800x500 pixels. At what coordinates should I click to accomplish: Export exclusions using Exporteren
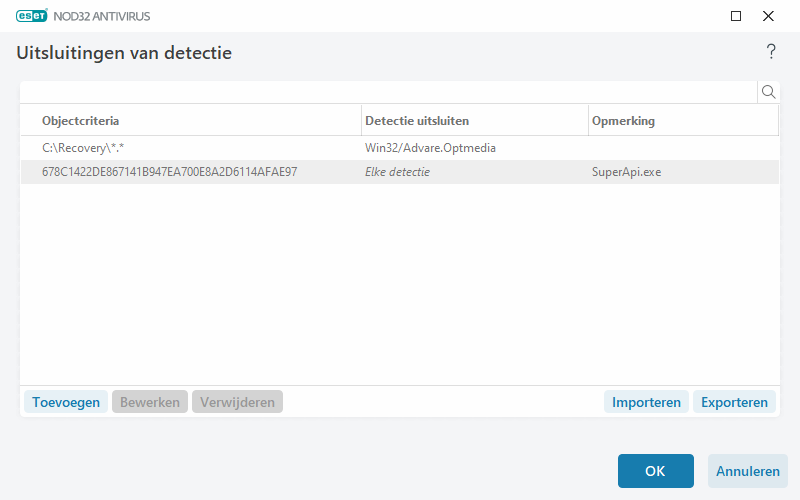coord(735,402)
